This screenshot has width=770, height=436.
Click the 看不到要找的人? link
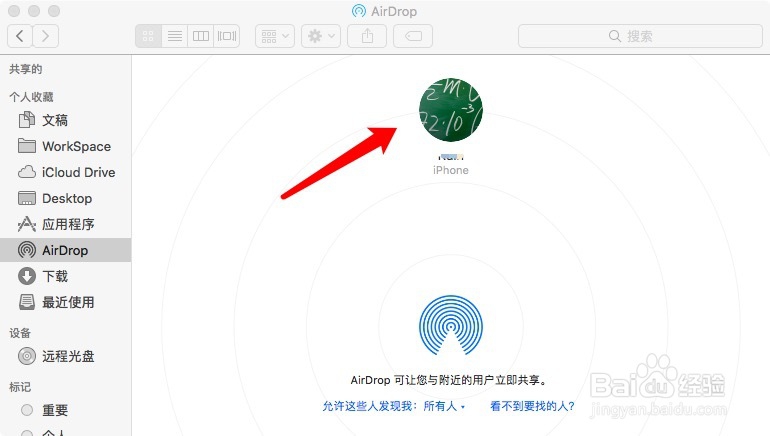(x=532, y=406)
